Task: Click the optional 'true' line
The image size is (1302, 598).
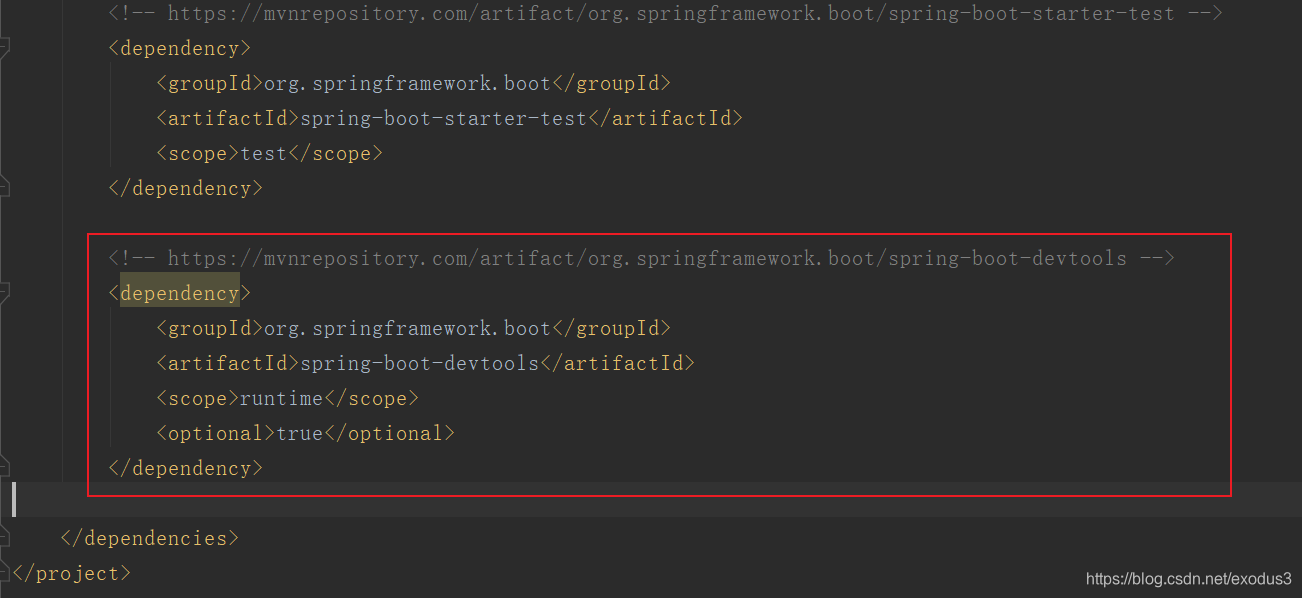Action: [x=305, y=433]
